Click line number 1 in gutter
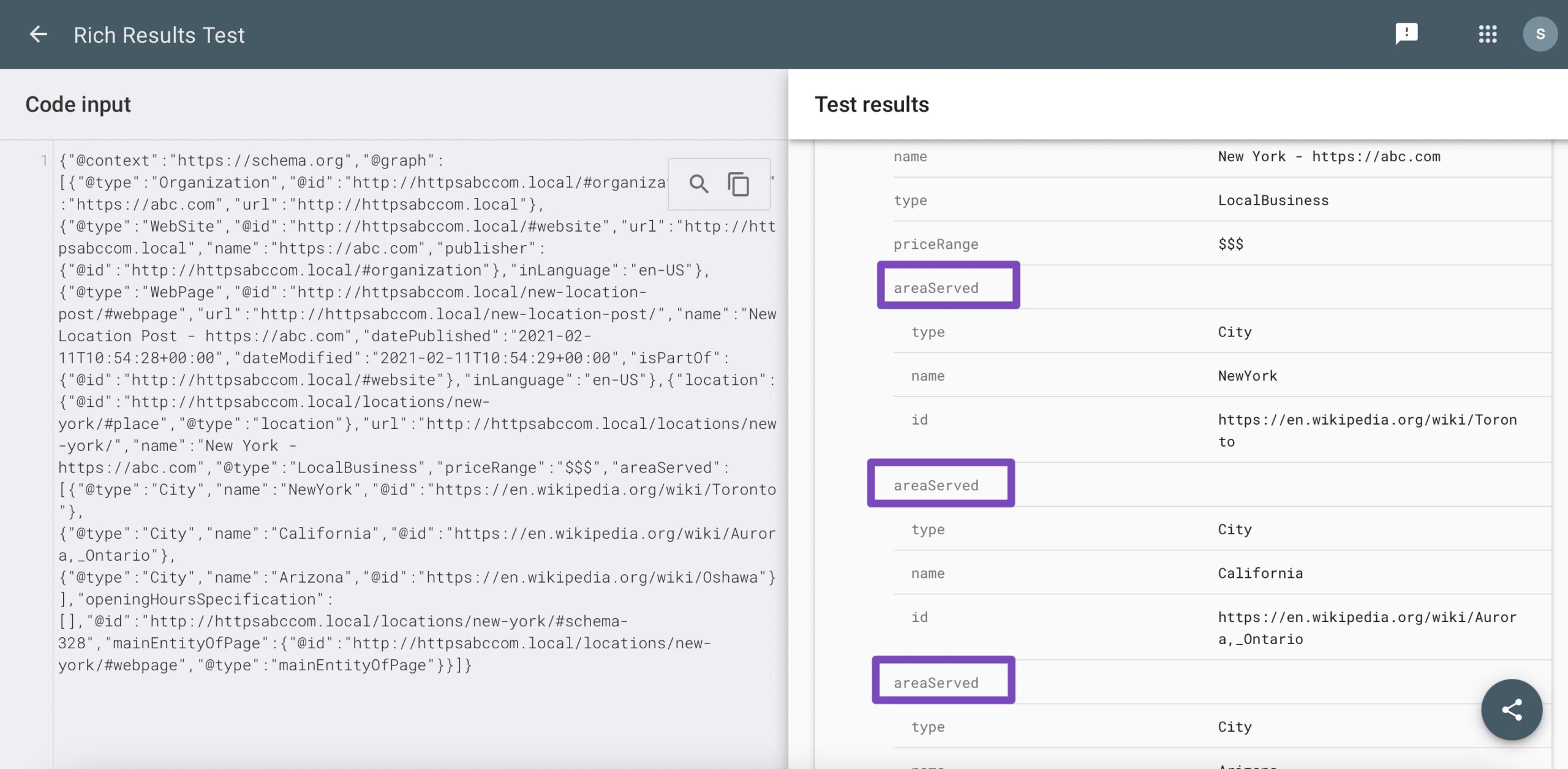Screen dimensions: 1568x769 click(x=43, y=161)
